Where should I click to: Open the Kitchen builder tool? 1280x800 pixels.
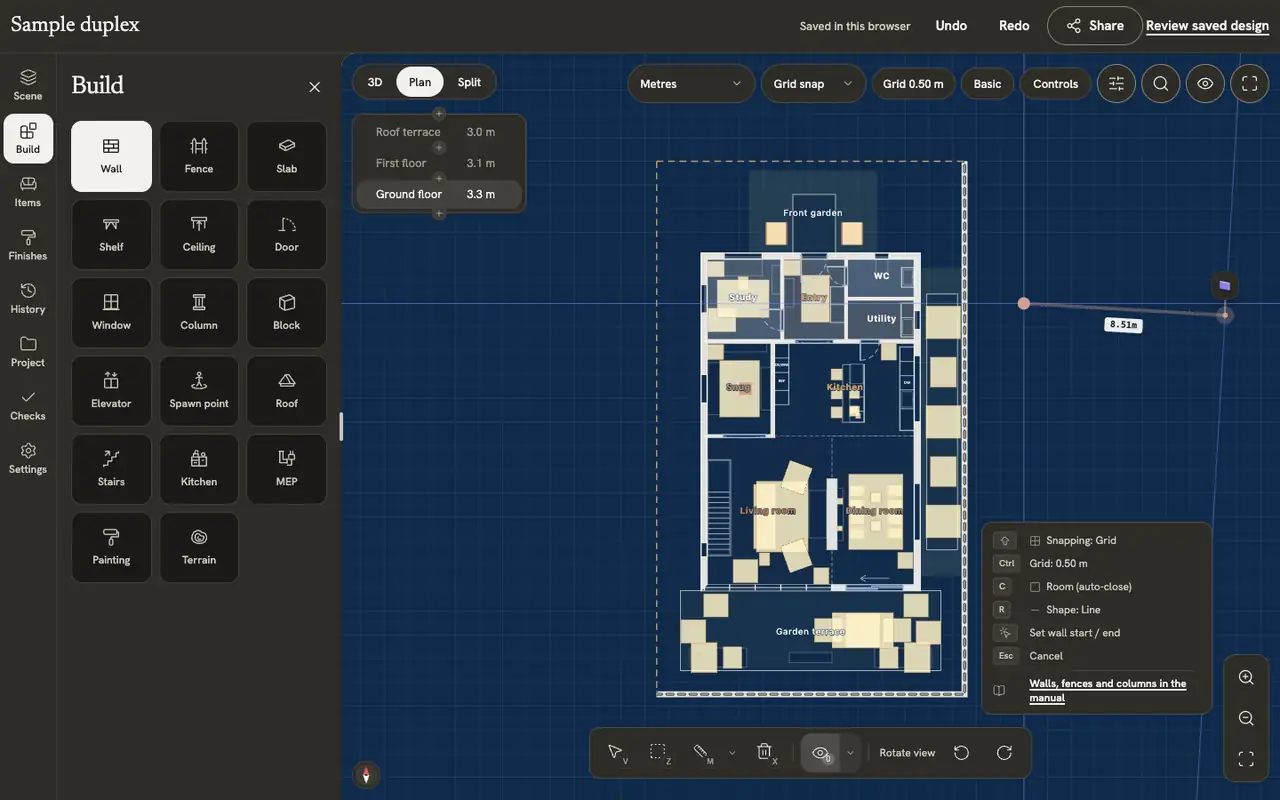pyautogui.click(x=199, y=469)
